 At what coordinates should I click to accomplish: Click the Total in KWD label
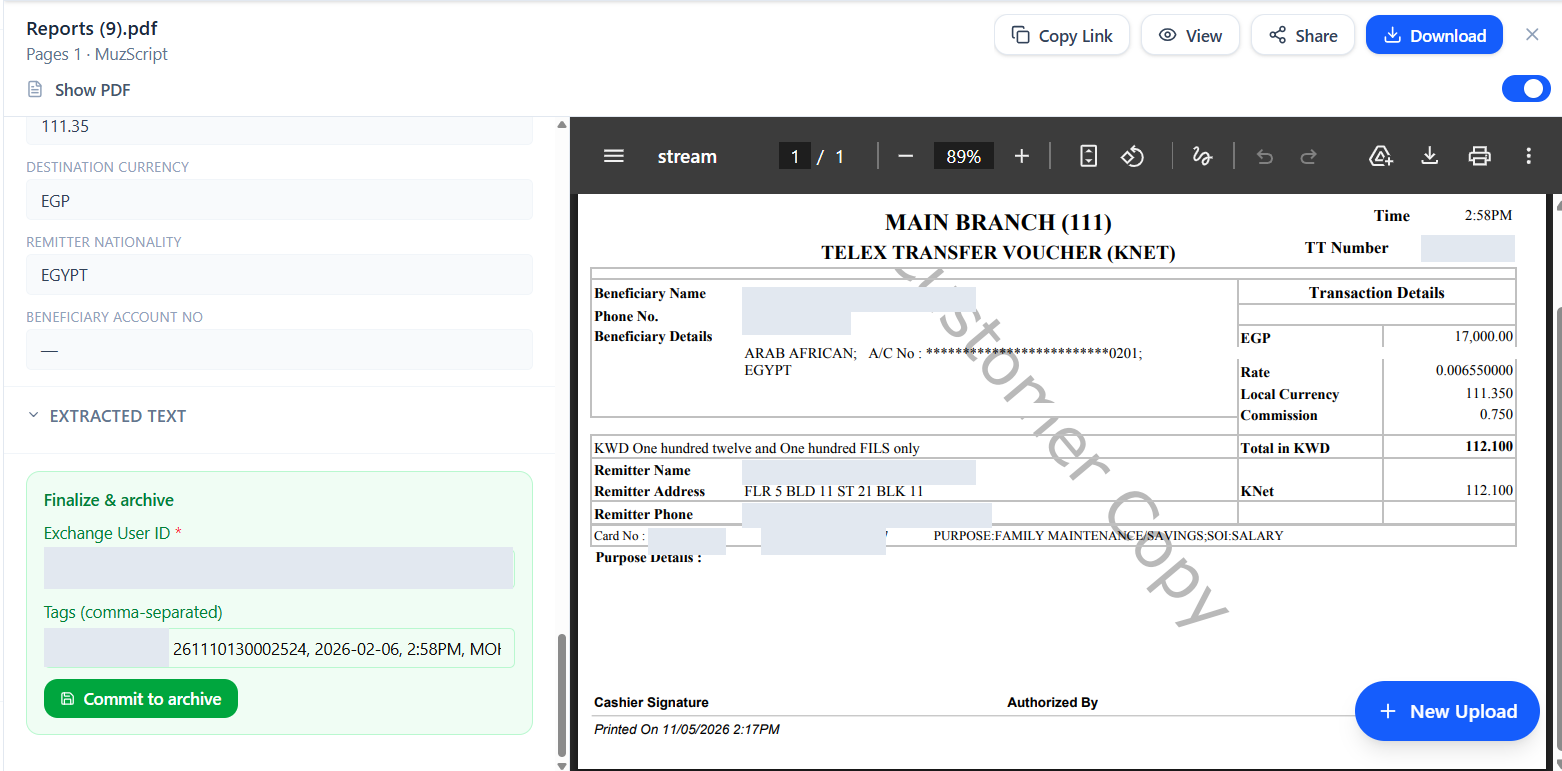pos(1285,448)
